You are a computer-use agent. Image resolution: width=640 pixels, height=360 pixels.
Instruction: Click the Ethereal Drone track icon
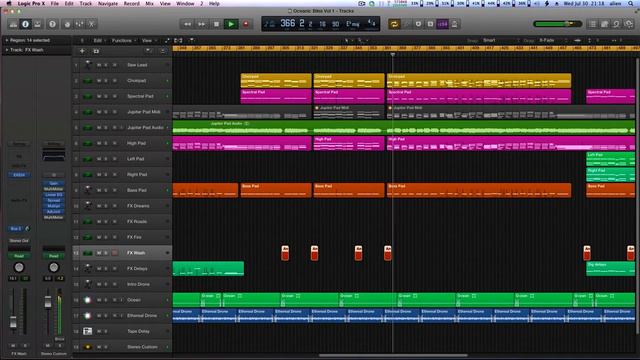[87, 316]
